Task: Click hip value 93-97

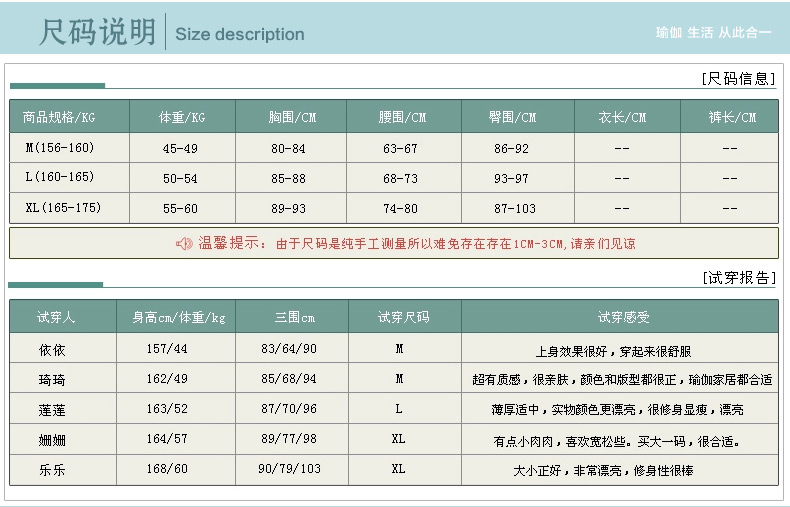Action: coord(511,178)
